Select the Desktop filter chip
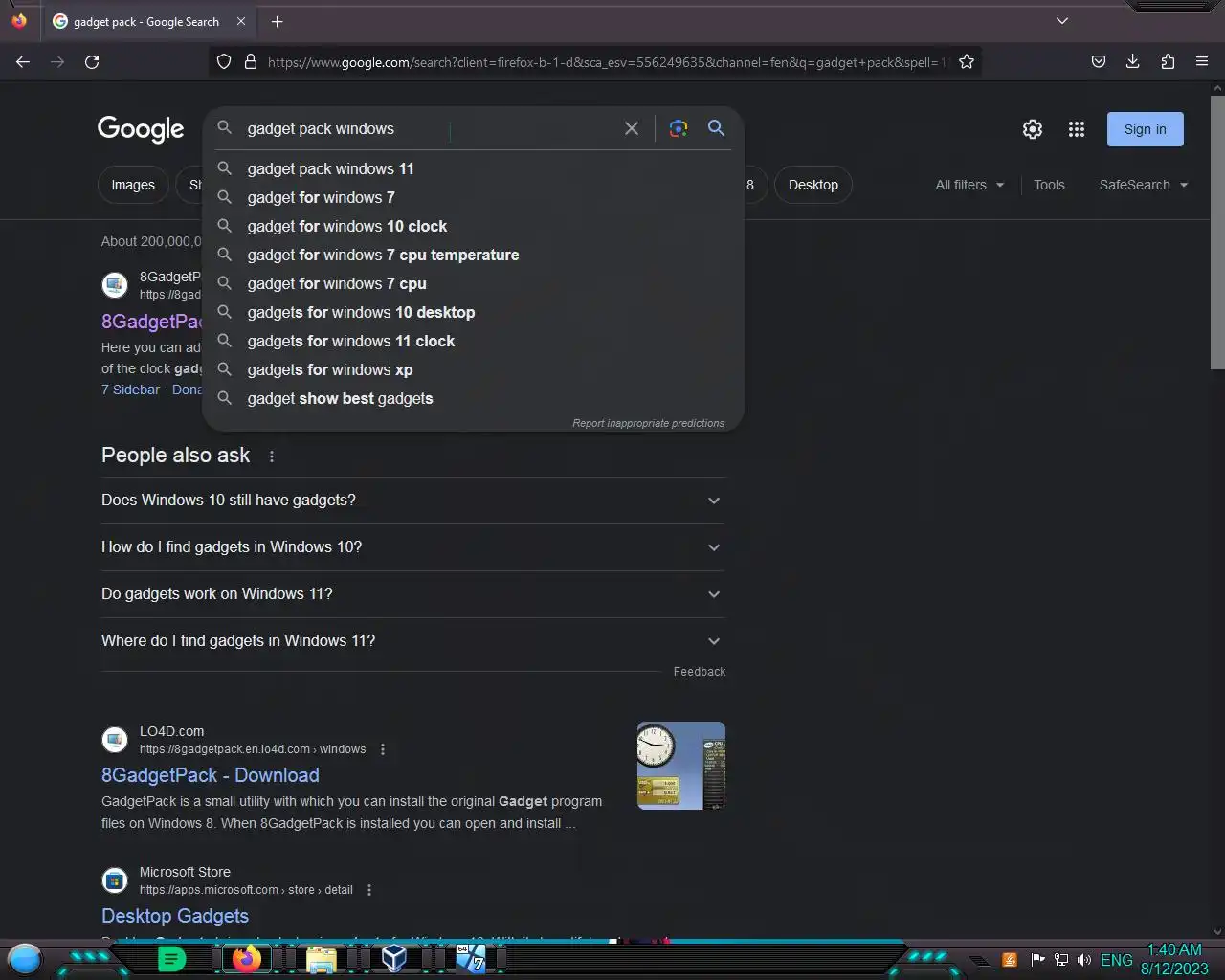 (813, 185)
